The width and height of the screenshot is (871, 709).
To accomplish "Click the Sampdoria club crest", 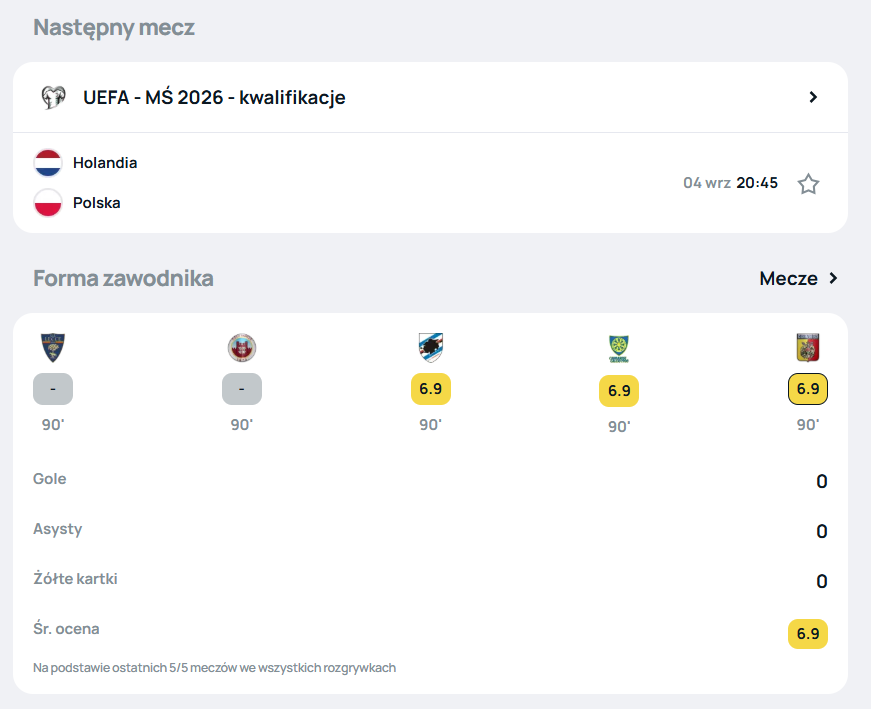I will tap(431, 348).
